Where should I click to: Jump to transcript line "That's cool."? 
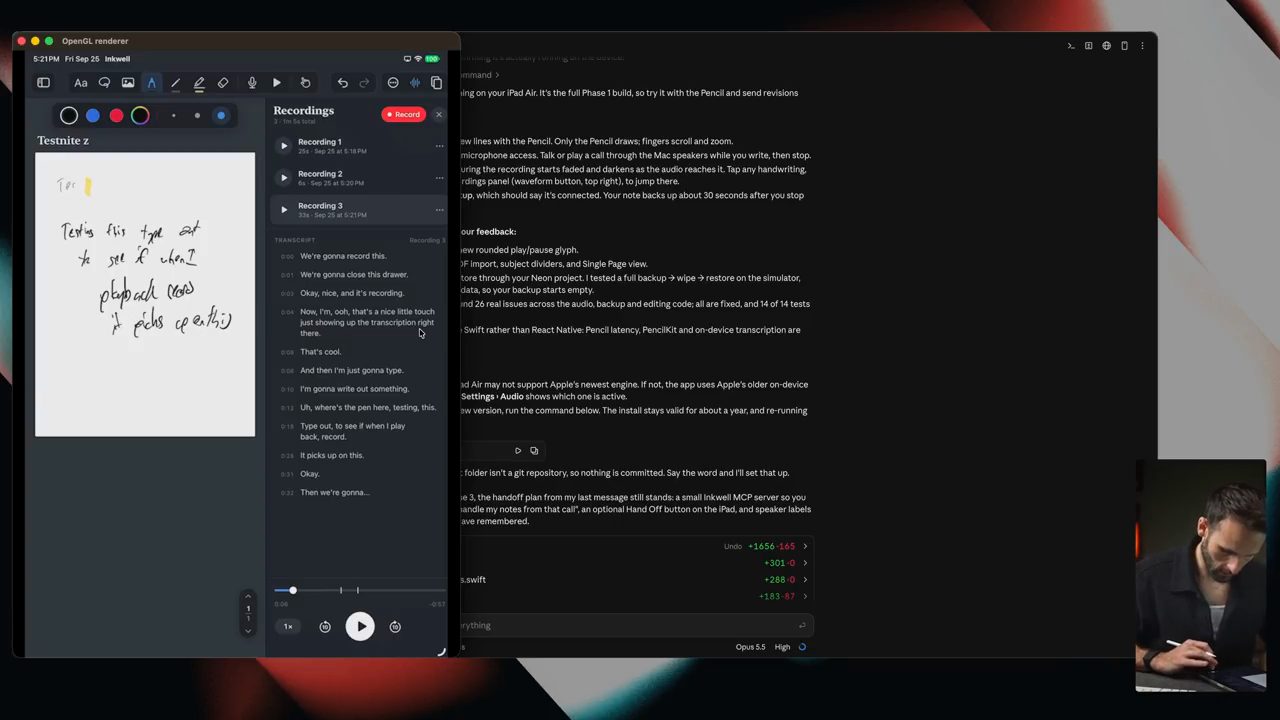coord(321,352)
